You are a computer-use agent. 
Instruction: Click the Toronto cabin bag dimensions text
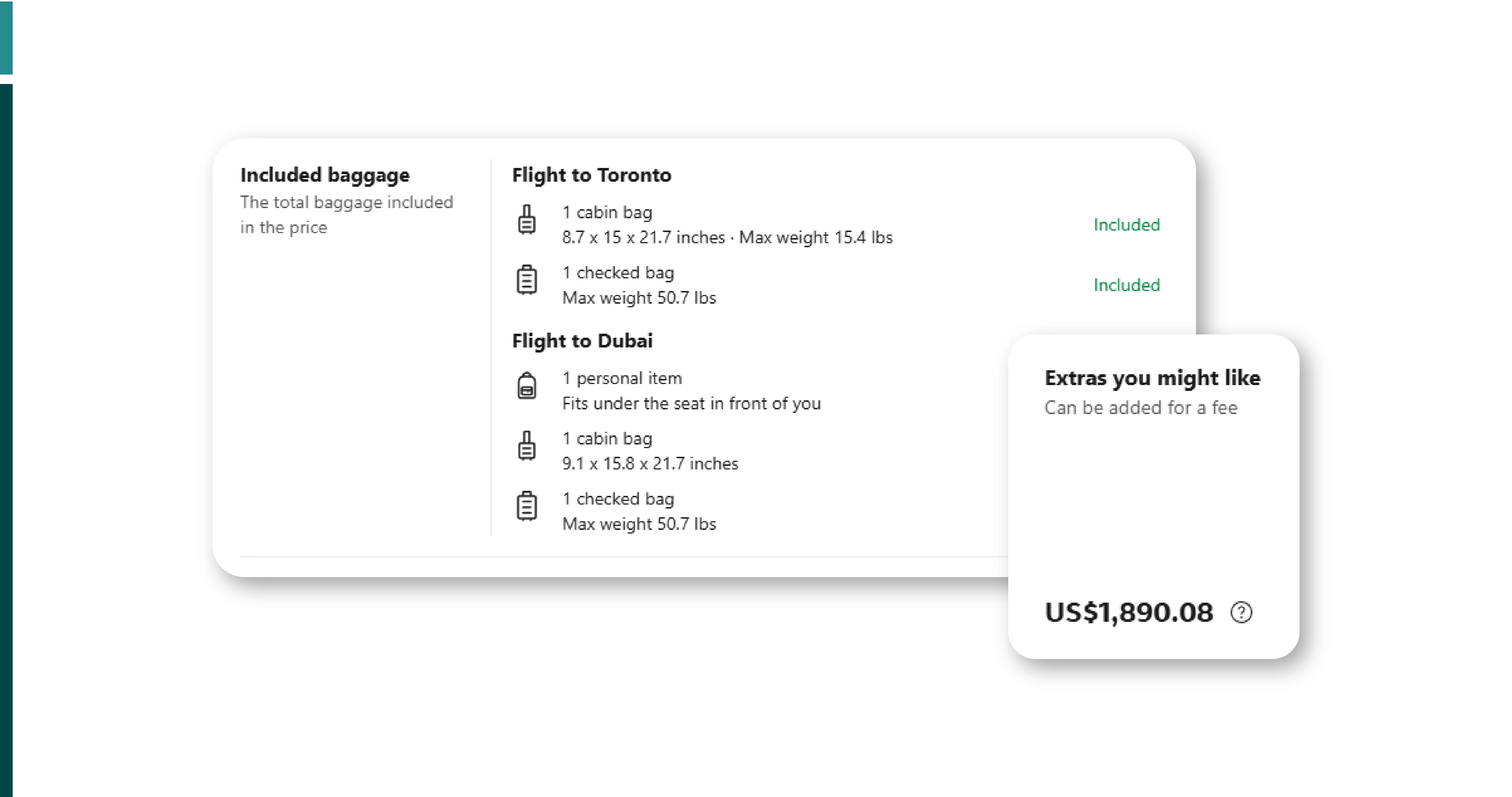[726, 237]
